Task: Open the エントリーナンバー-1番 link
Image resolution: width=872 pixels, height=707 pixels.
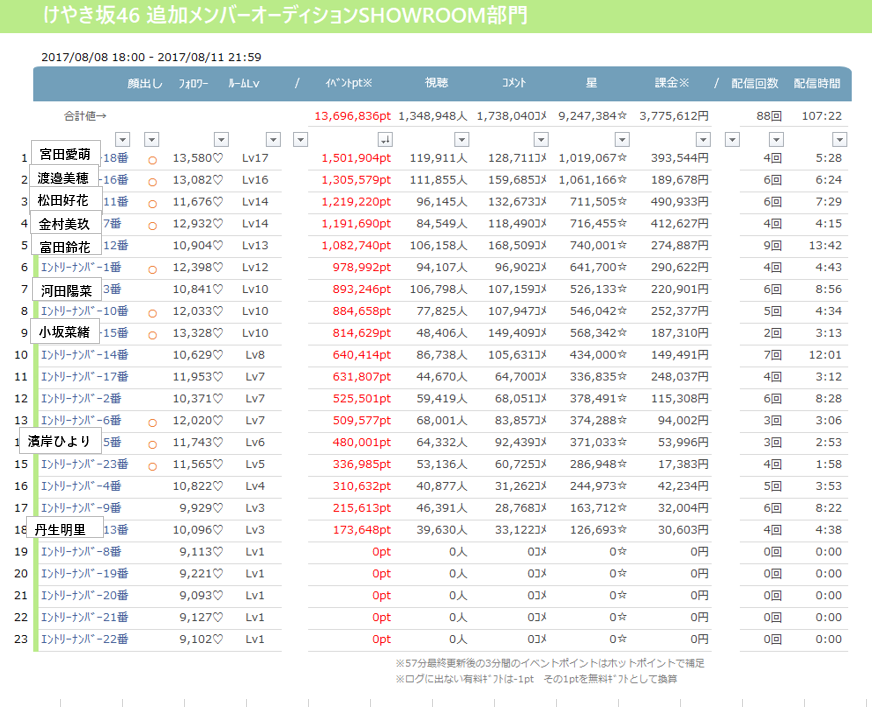Action: coord(81,268)
